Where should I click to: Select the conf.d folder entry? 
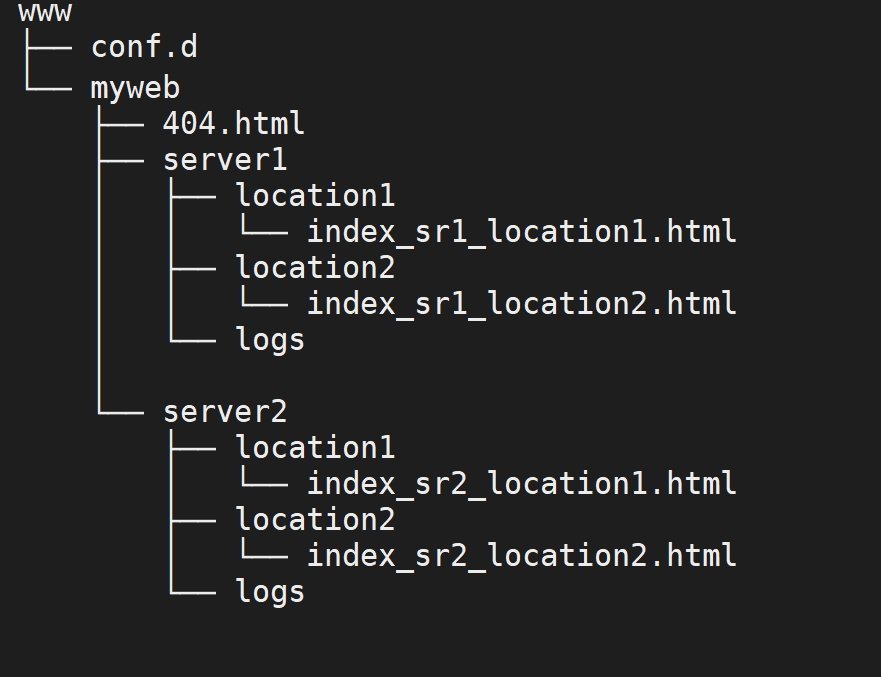click(144, 46)
